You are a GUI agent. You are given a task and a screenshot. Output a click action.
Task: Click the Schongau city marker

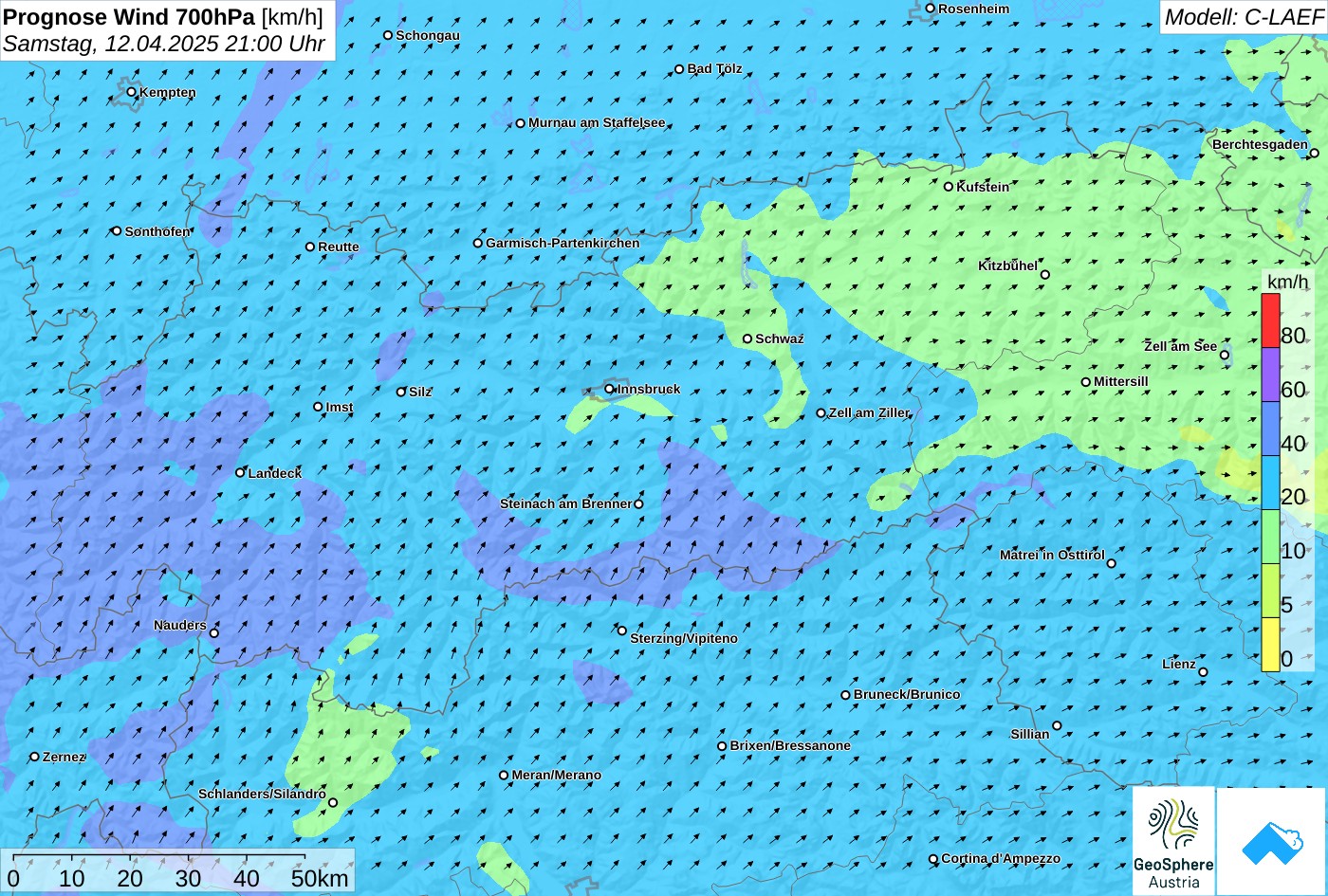388,35
